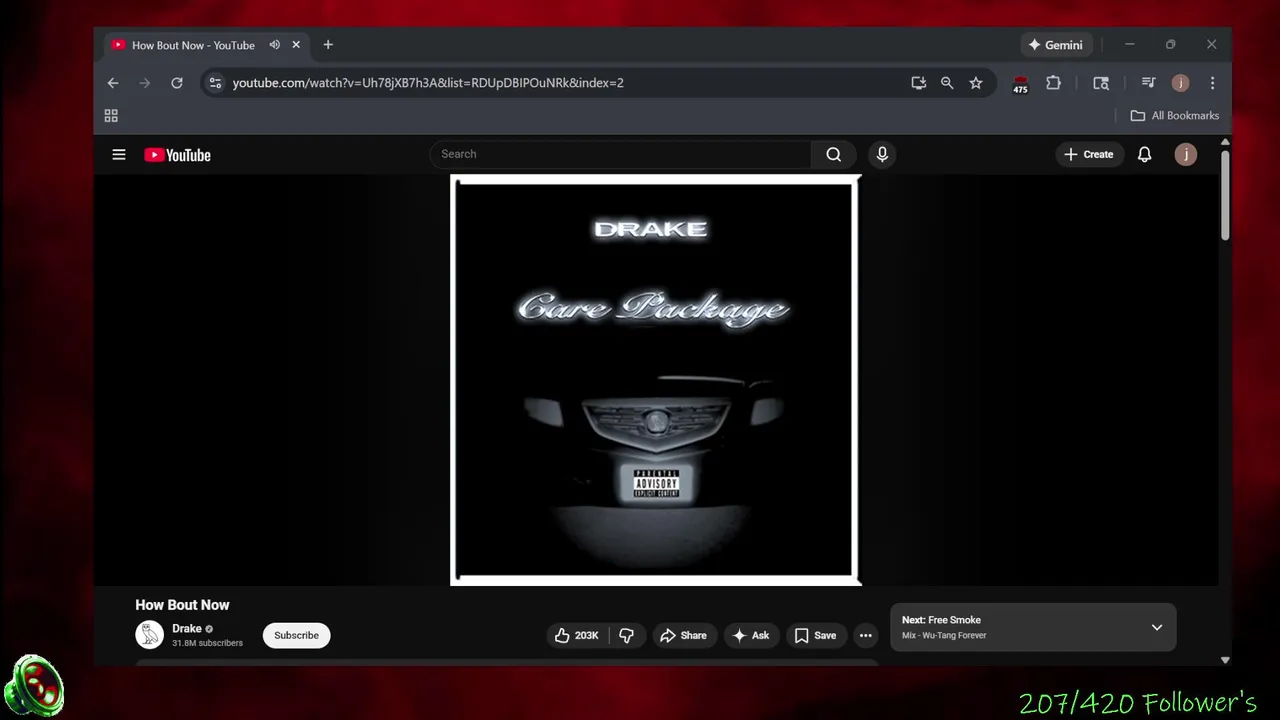Open the media controls icon in toolbar
Viewport: 1280px width, 720px height.
tap(1148, 83)
